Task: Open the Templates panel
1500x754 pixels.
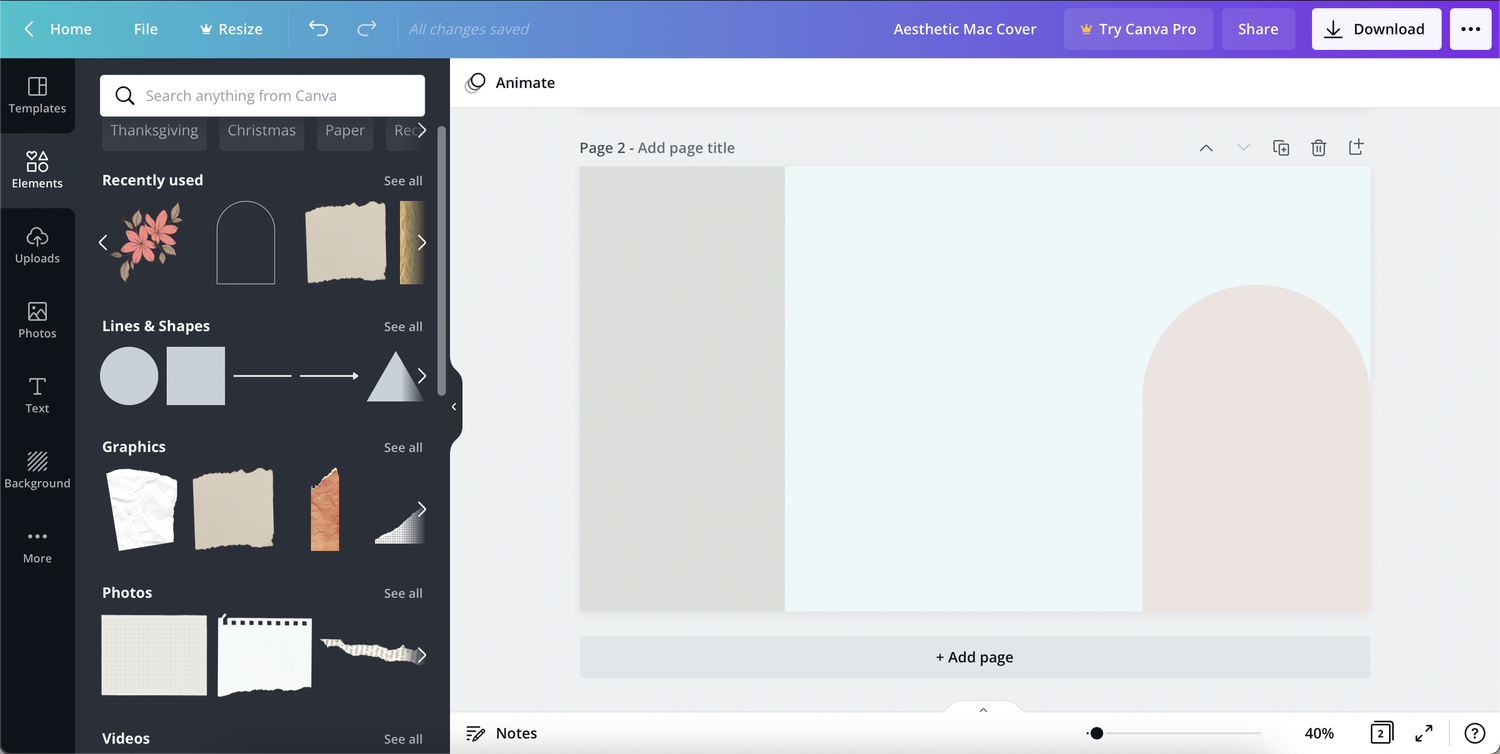Action: coord(37,96)
